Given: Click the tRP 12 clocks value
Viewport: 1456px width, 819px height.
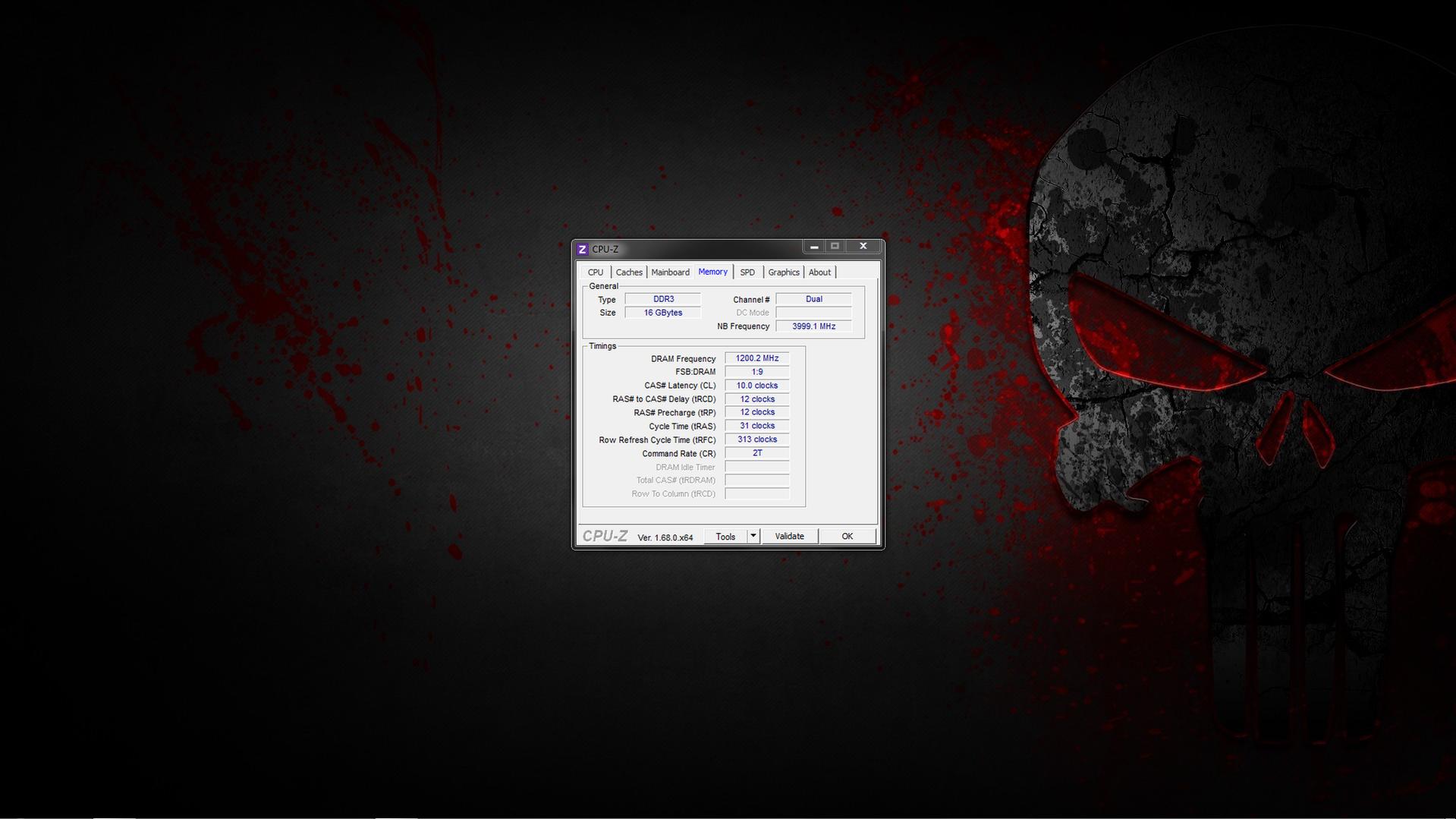Looking at the screenshot, I should coord(757,412).
